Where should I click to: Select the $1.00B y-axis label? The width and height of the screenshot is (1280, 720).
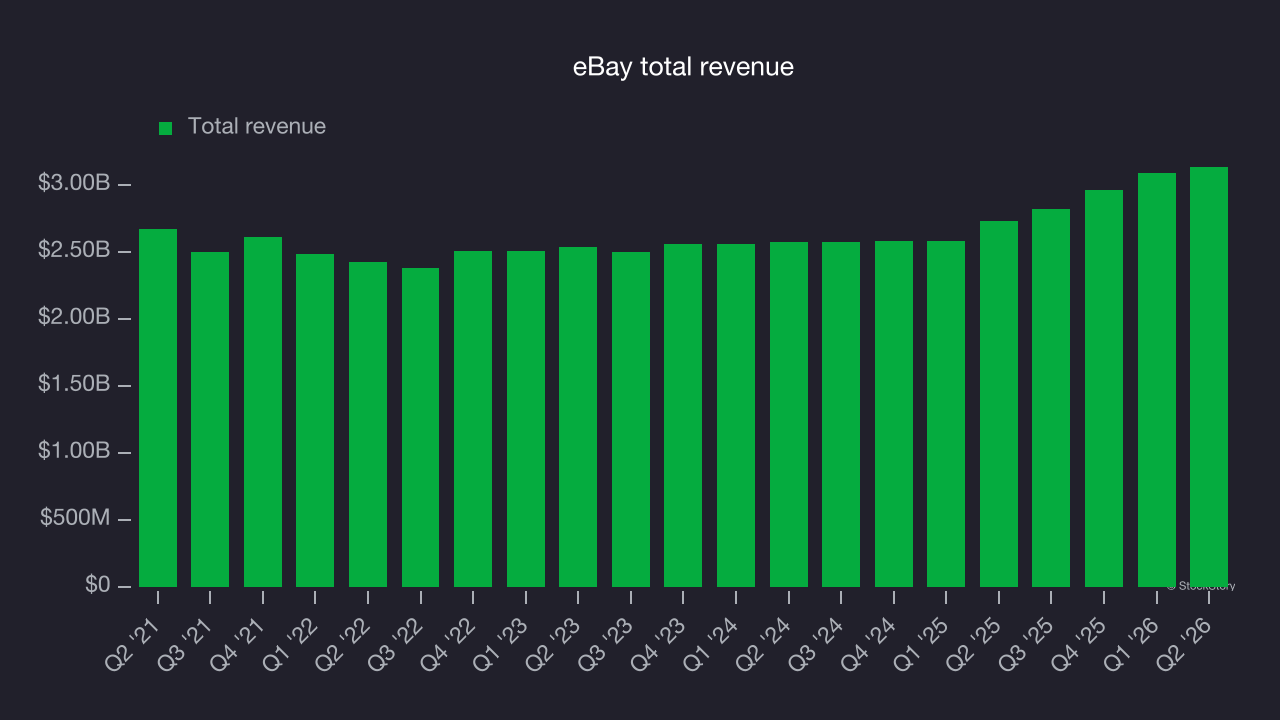pos(74,451)
